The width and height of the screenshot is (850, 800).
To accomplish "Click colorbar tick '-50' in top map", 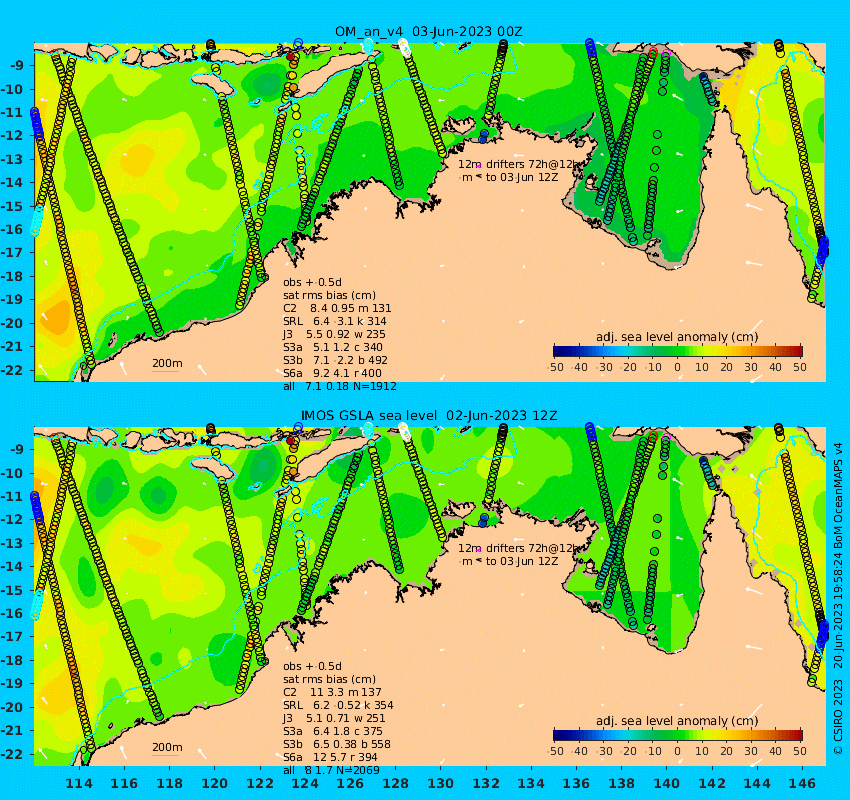I will [556, 367].
